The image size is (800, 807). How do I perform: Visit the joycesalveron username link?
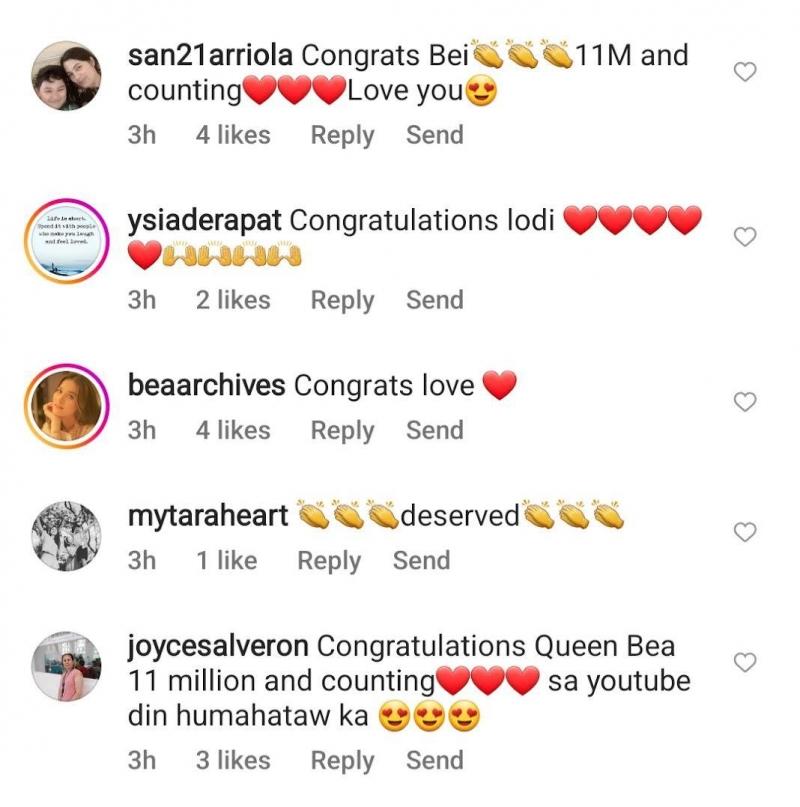[x=218, y=646]
